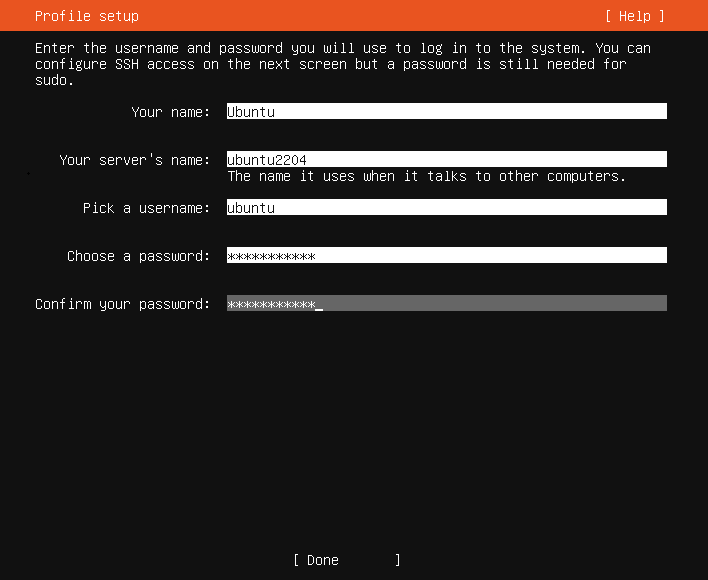Click the asterisks in Choose a password field
708x580 pixels.
point(271,256)
